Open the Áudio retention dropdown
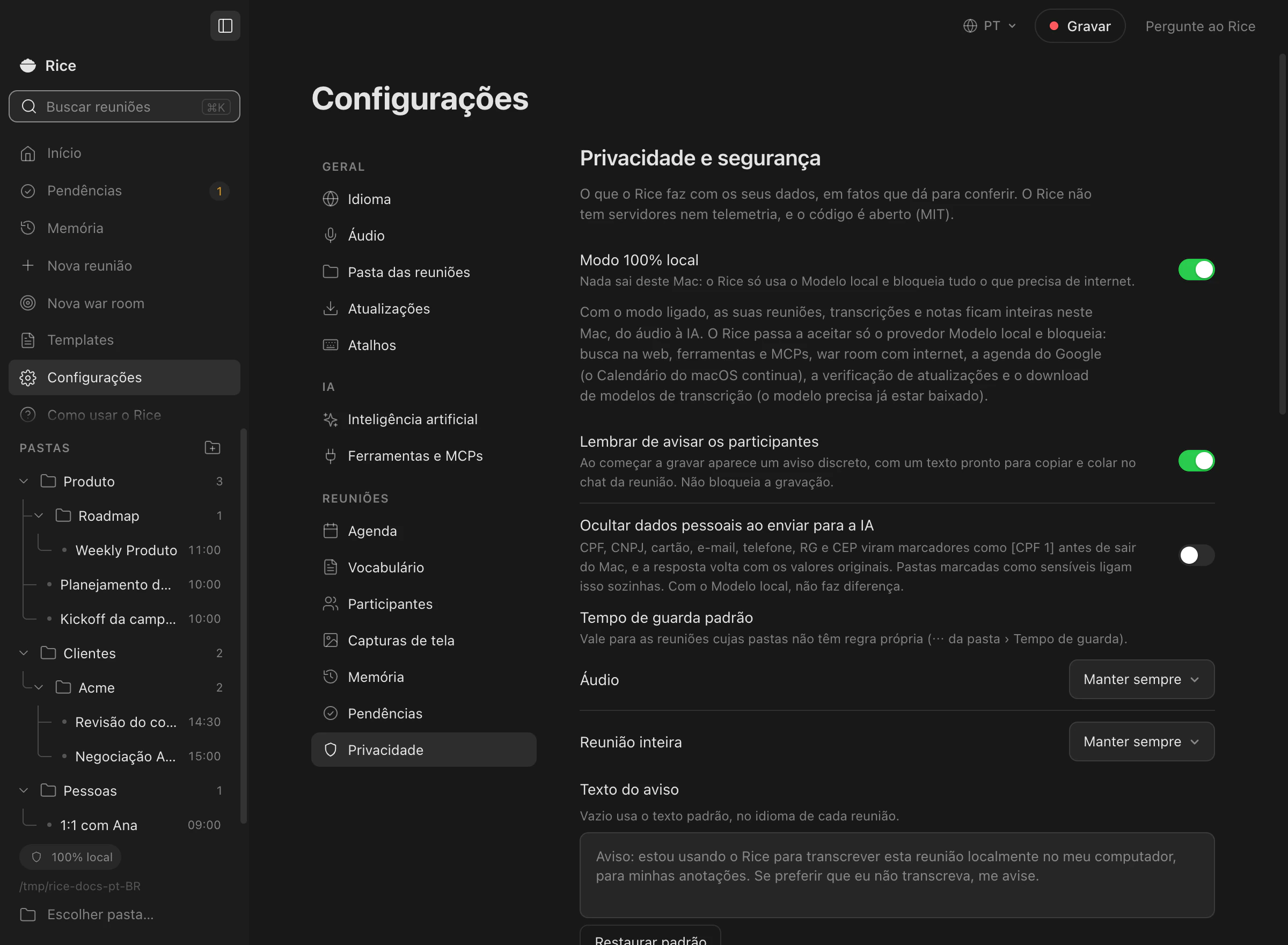Screen dimensions: 1288x945 click(x=1141, y=679)
